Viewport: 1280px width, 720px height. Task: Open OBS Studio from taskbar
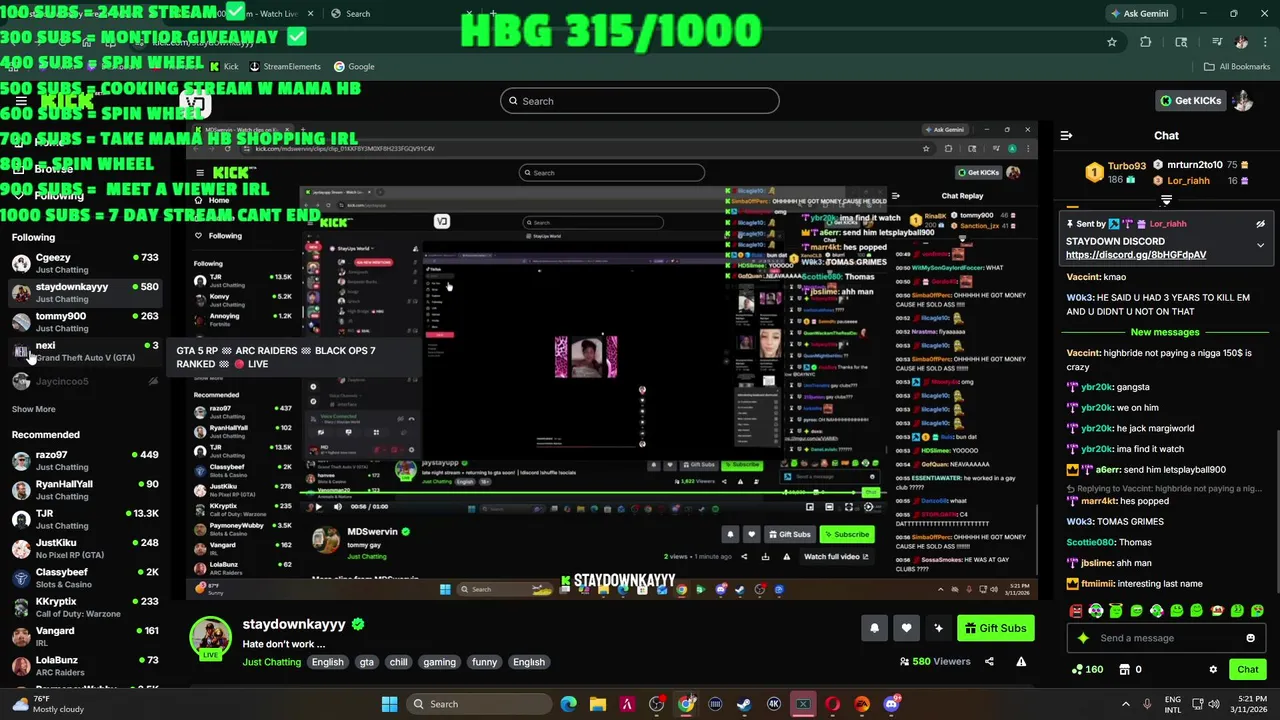click(656, 704)
